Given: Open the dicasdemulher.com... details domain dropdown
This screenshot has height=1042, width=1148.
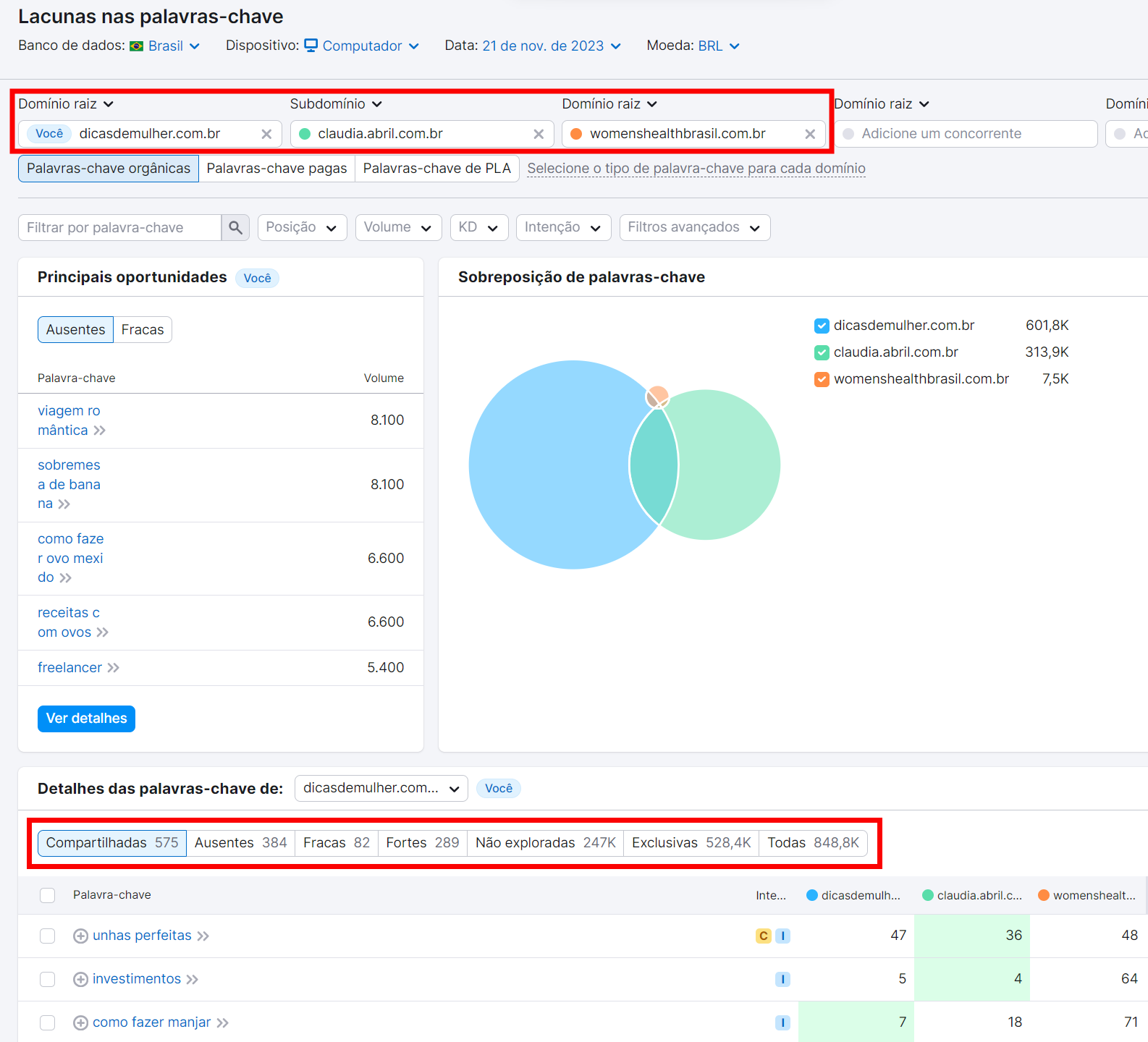Looking at the screenshot, I should tap(381, 789).
